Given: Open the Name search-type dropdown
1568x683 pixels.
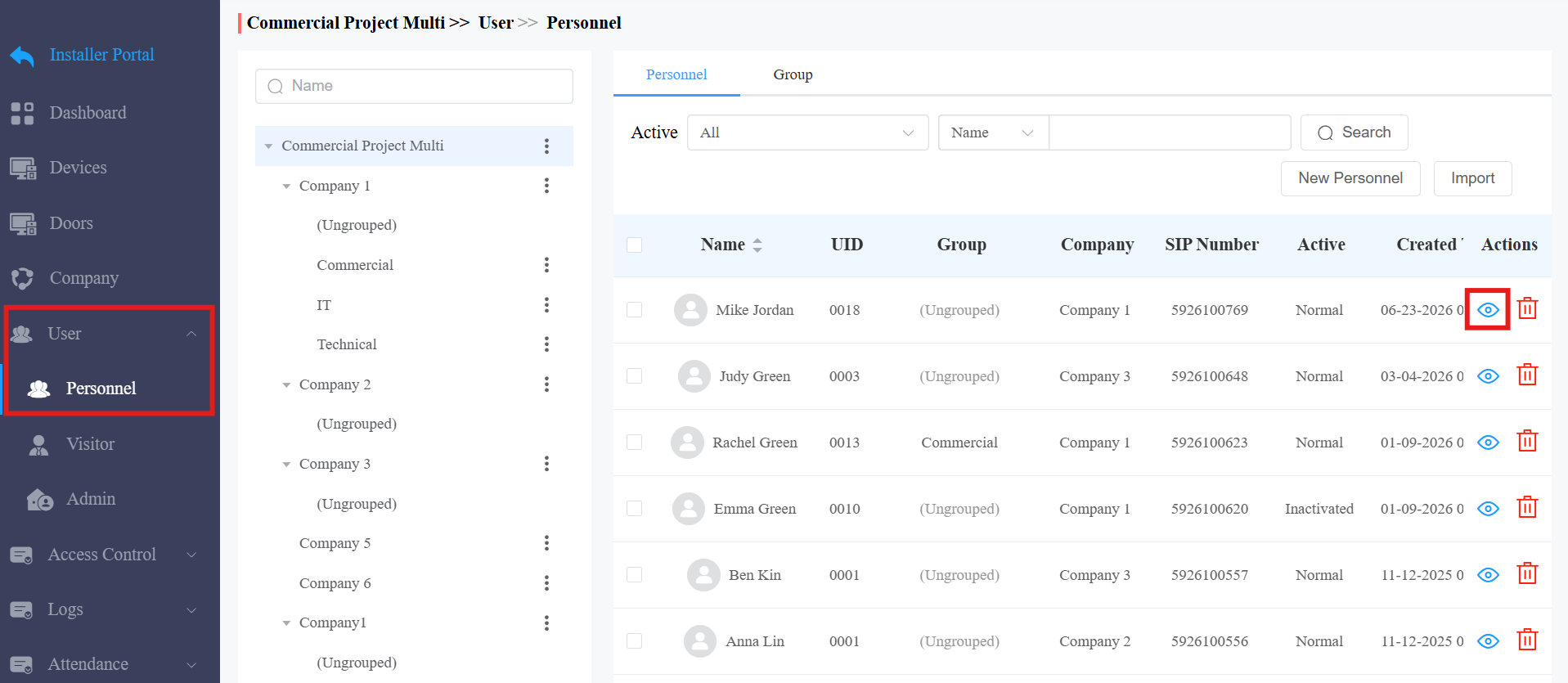Looking at the screenshot, I should [x=993, y=133].
